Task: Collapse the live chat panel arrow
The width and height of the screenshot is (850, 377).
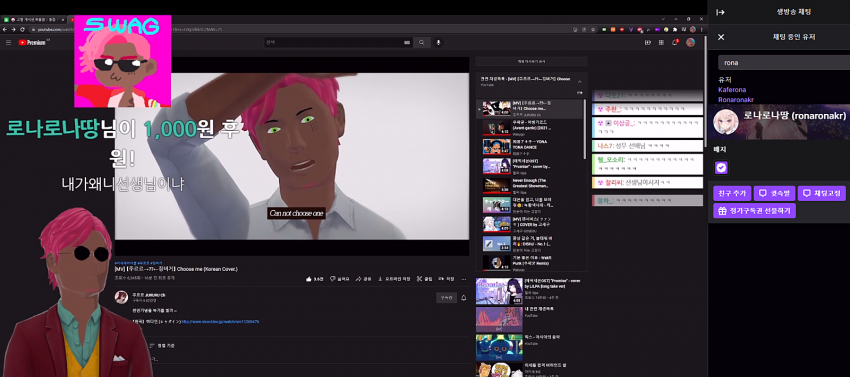Action: pos(720,12)
